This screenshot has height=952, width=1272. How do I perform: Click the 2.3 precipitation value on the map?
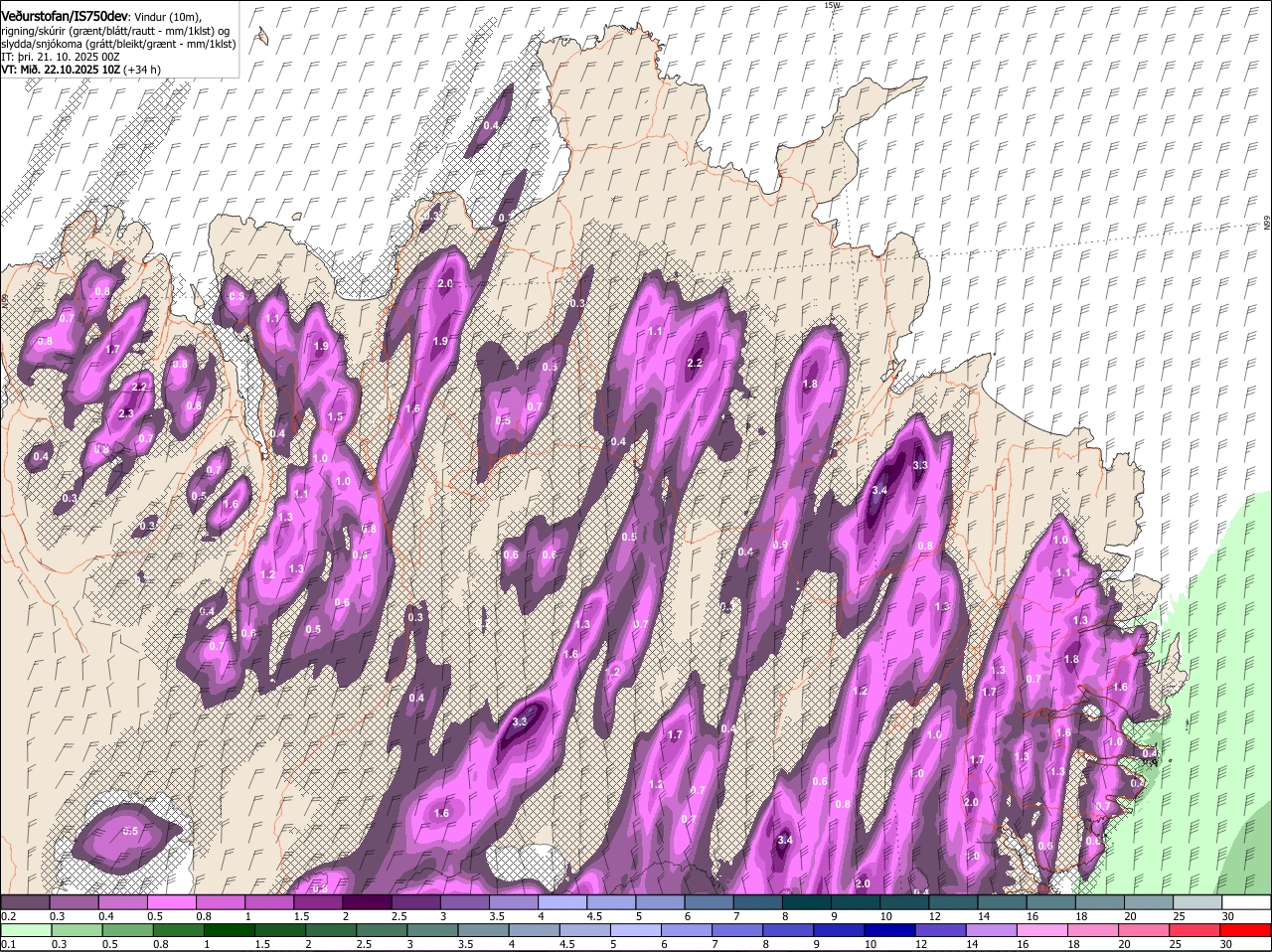[126, 413]
